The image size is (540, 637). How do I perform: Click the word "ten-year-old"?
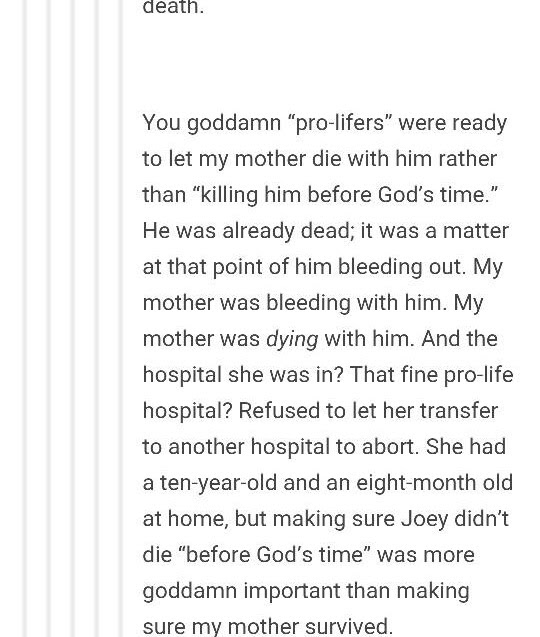pyautogui.click(x=218, y=483)
